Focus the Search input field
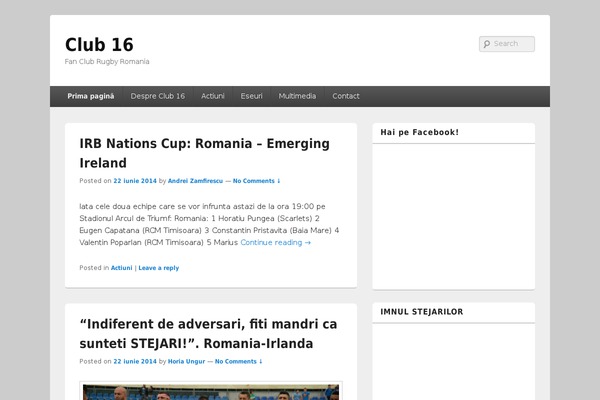The height and width of the screenshot is (400, 600). tap(507, 44)
